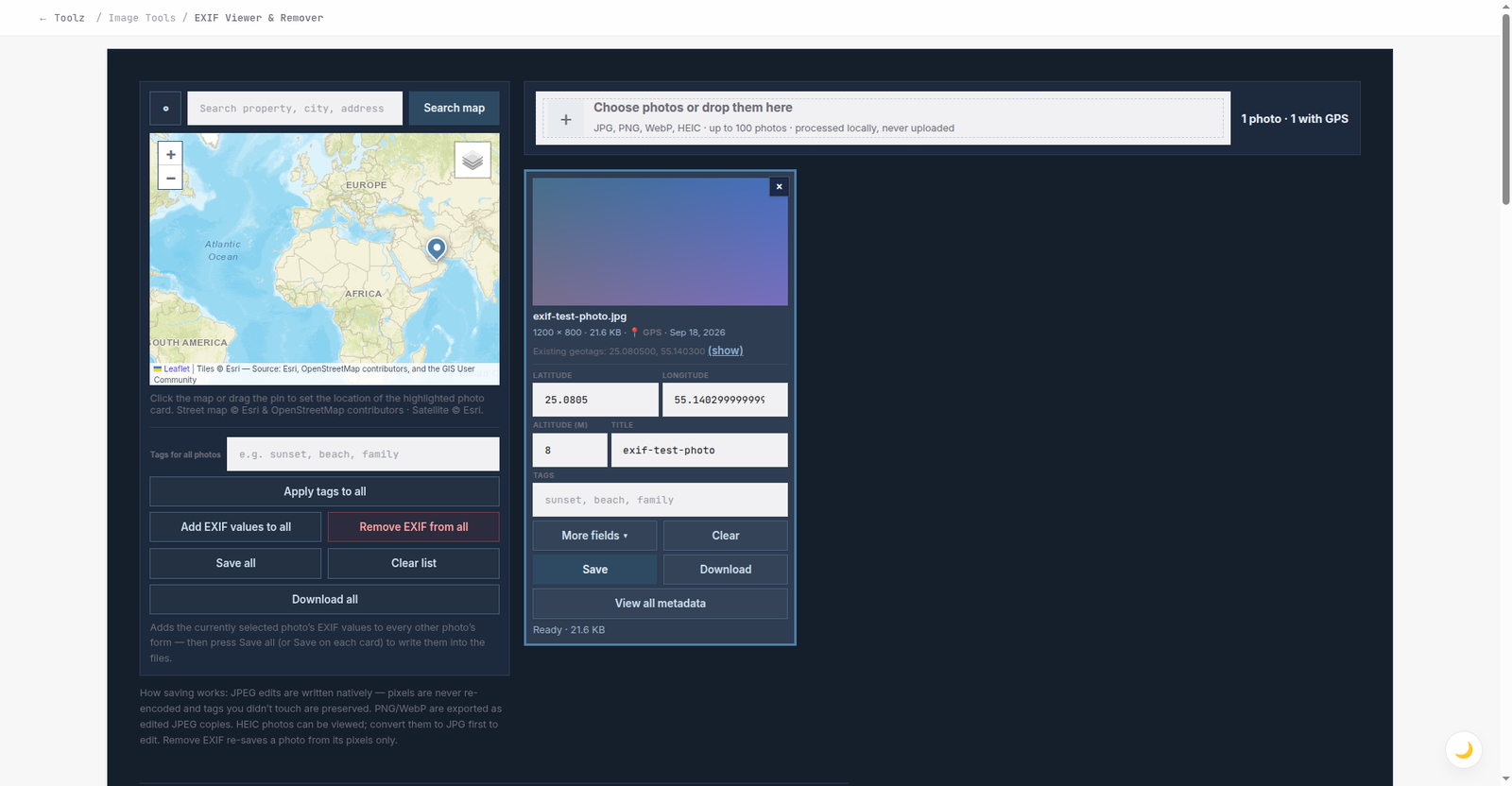Toggle dark mode with the moon icon

click(1463, 750)
